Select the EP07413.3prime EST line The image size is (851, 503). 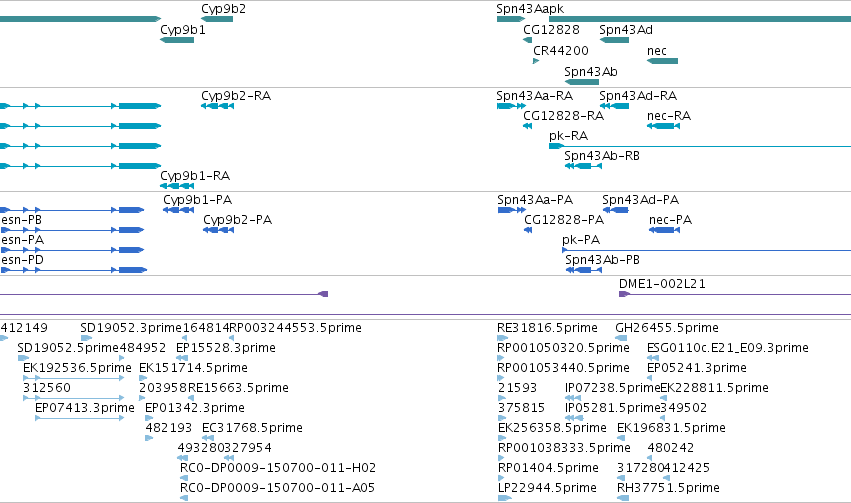tap(80, 418)
